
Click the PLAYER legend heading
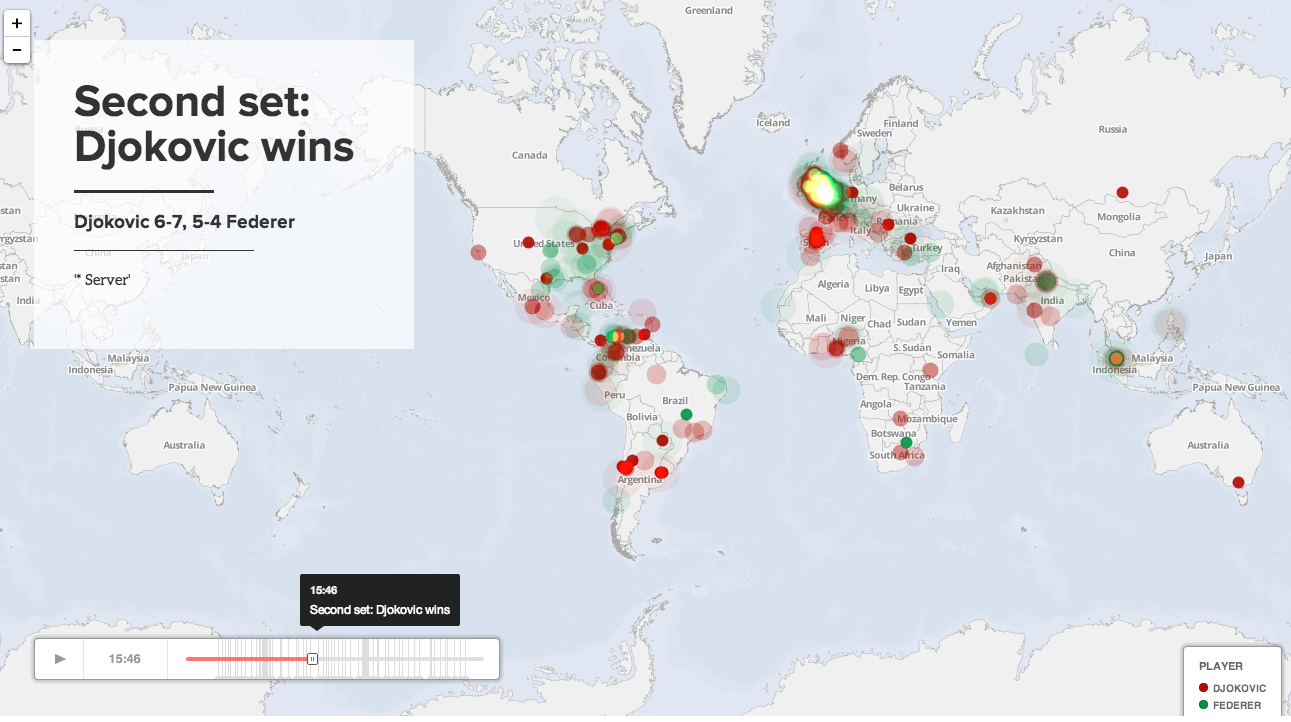(1221, 666)
